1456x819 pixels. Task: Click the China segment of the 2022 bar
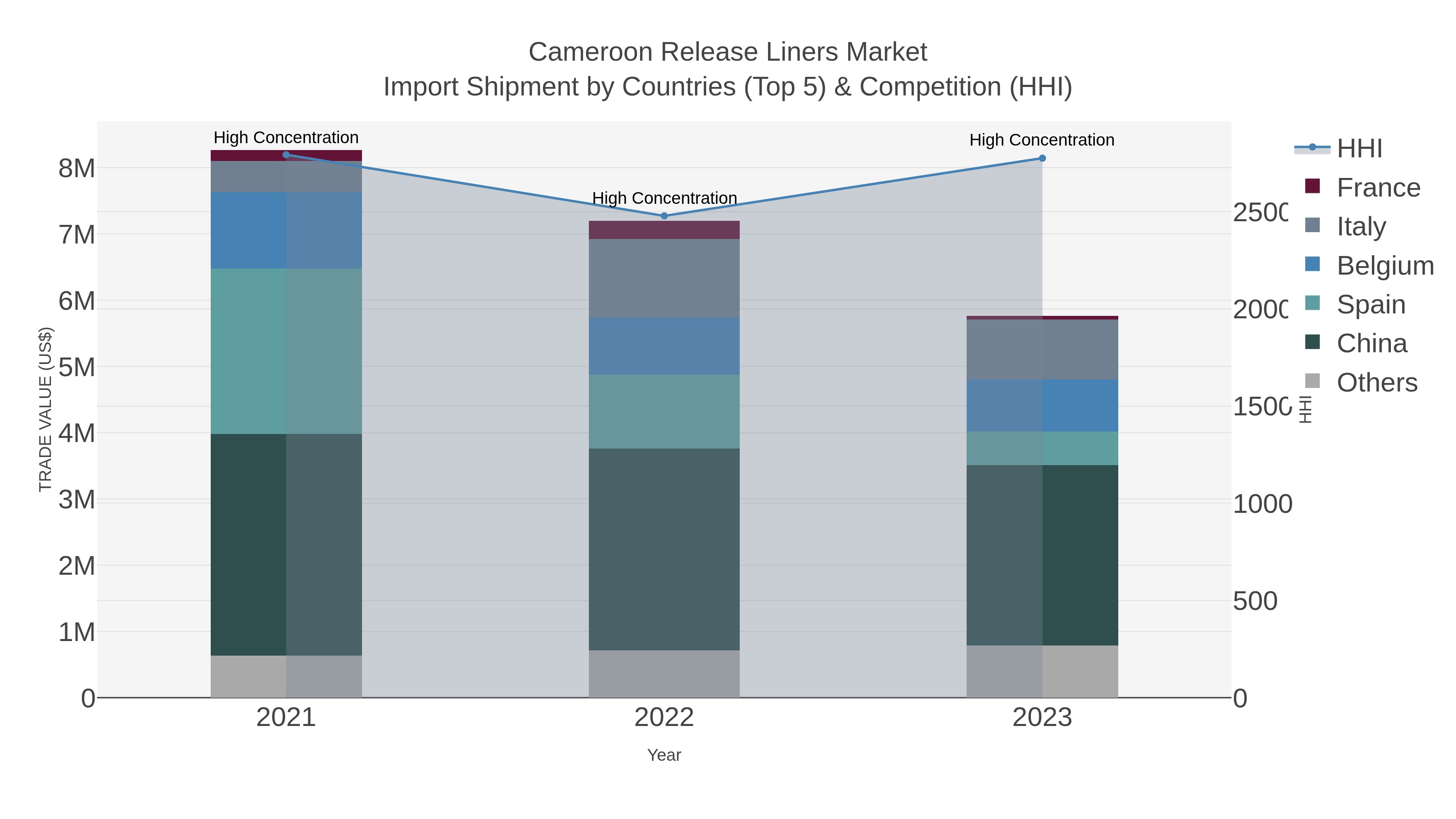coord(664,549)
